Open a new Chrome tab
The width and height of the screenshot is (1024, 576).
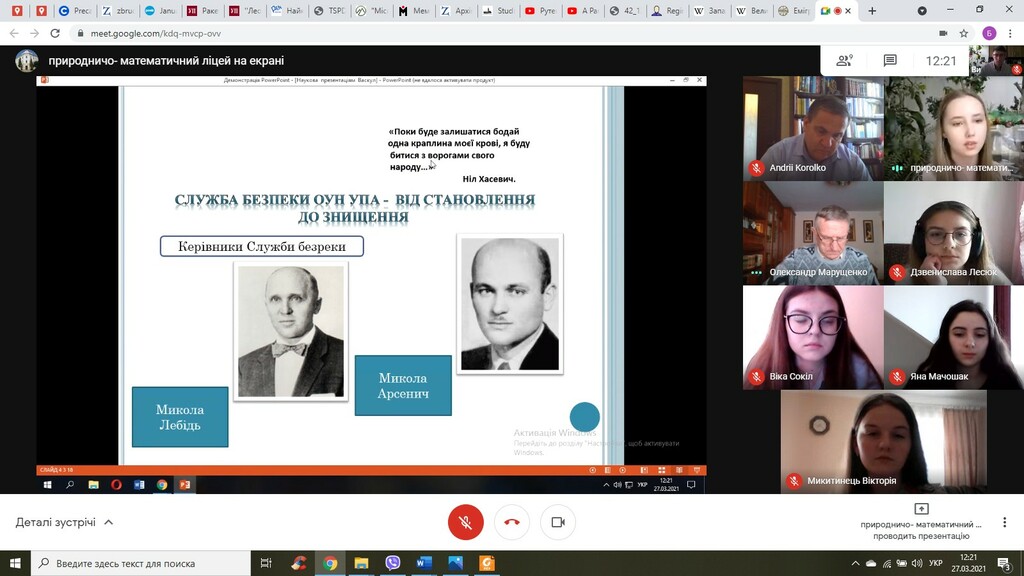872,11
